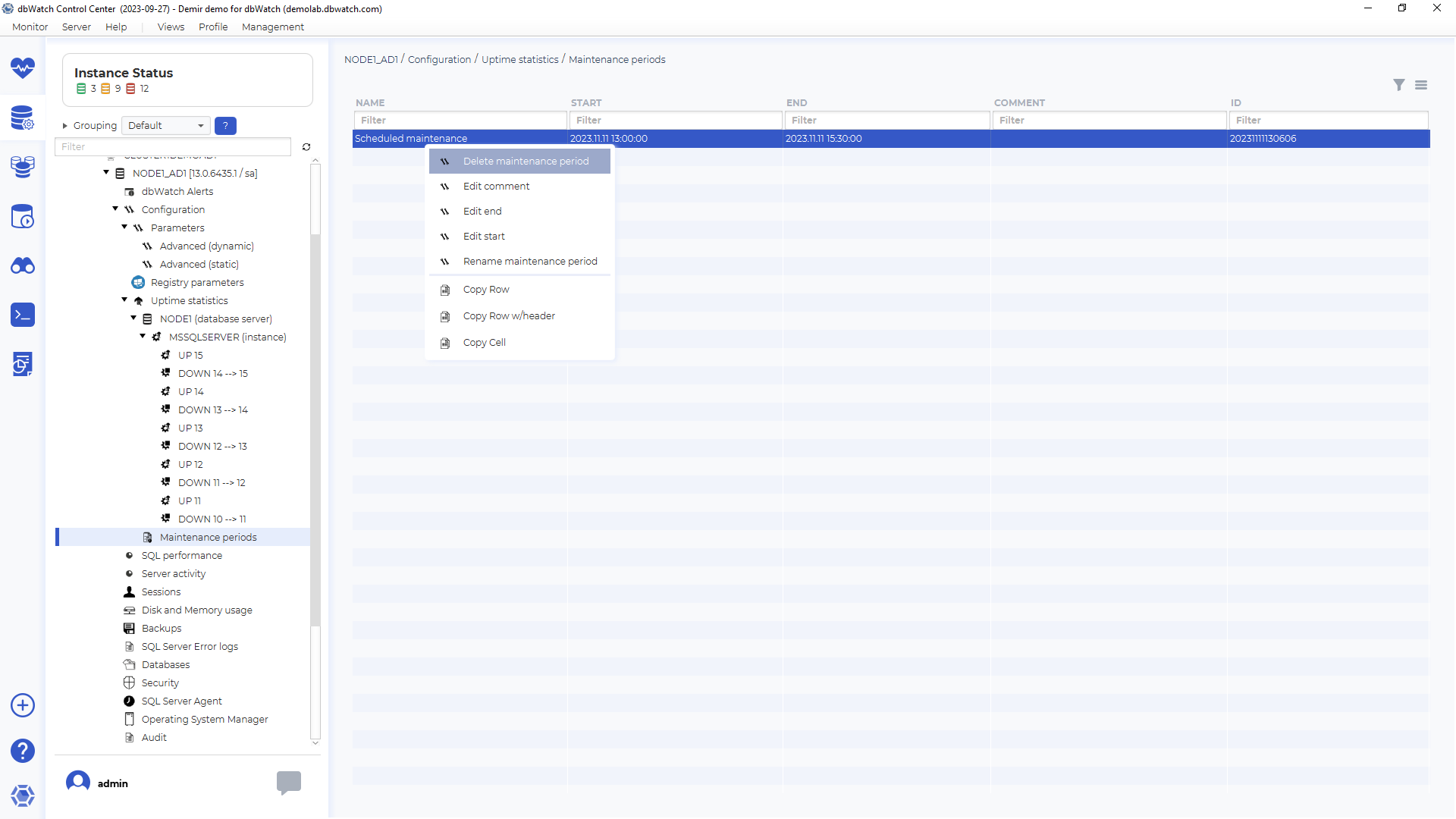
Task: Choose Copy Row w/header menu entry
Action: tap(519, 316)
